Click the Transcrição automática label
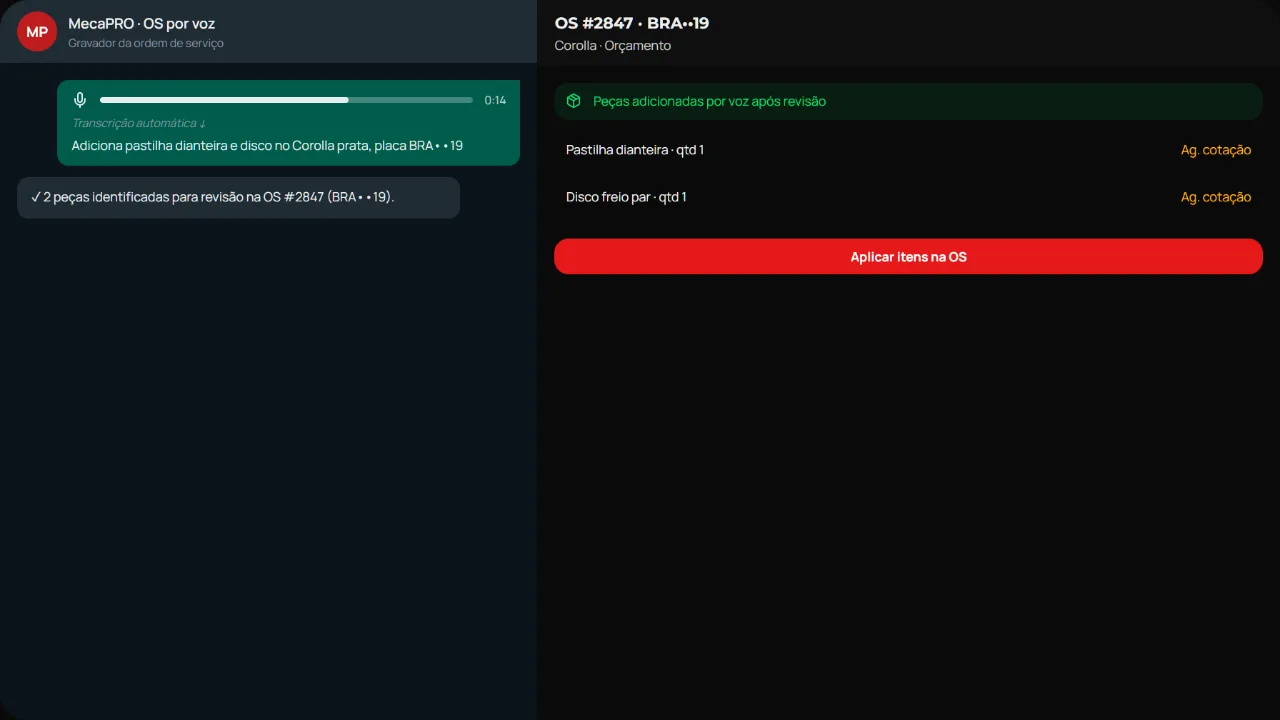1280x720 pixels. (x=139, y=123)
